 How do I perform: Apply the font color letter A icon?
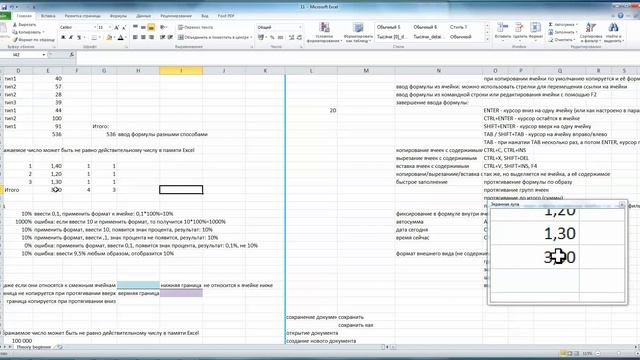click(120, 38)
